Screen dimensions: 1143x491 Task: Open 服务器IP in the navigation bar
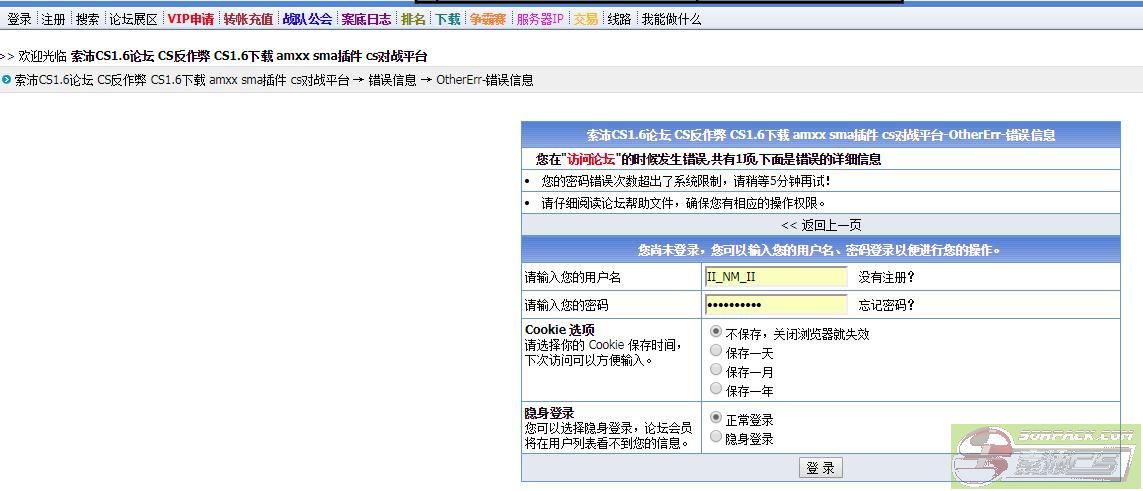(x=540, y=19)
